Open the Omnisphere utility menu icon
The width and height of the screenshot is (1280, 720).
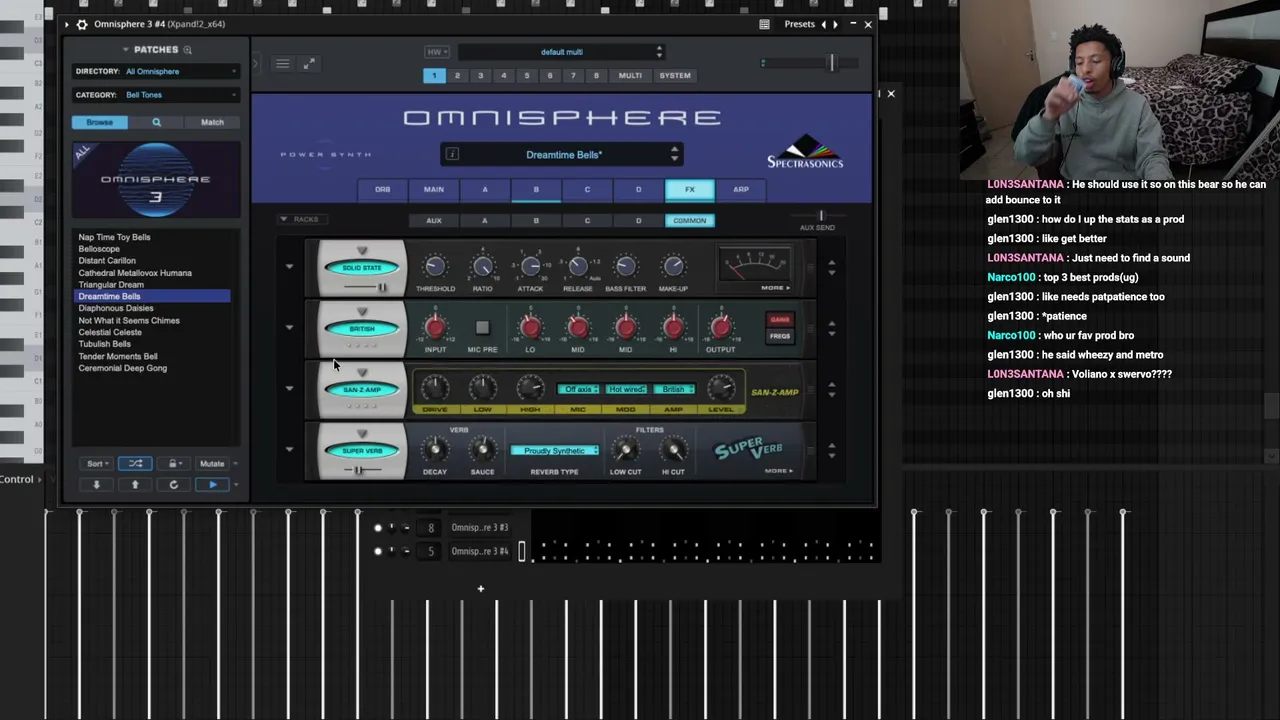(x=282, y=64)
